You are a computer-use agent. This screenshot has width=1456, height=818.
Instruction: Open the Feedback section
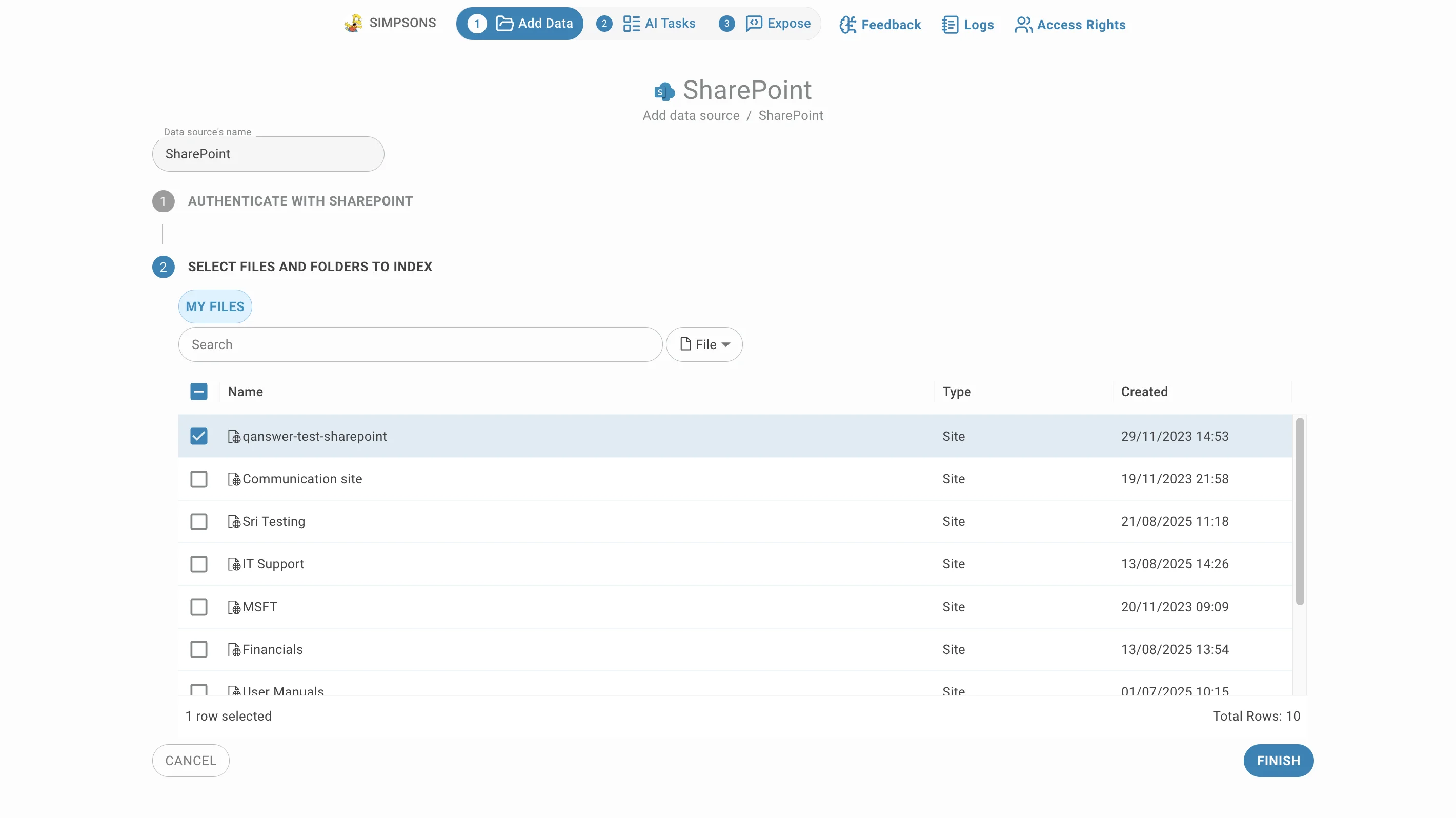pos(880,25)
